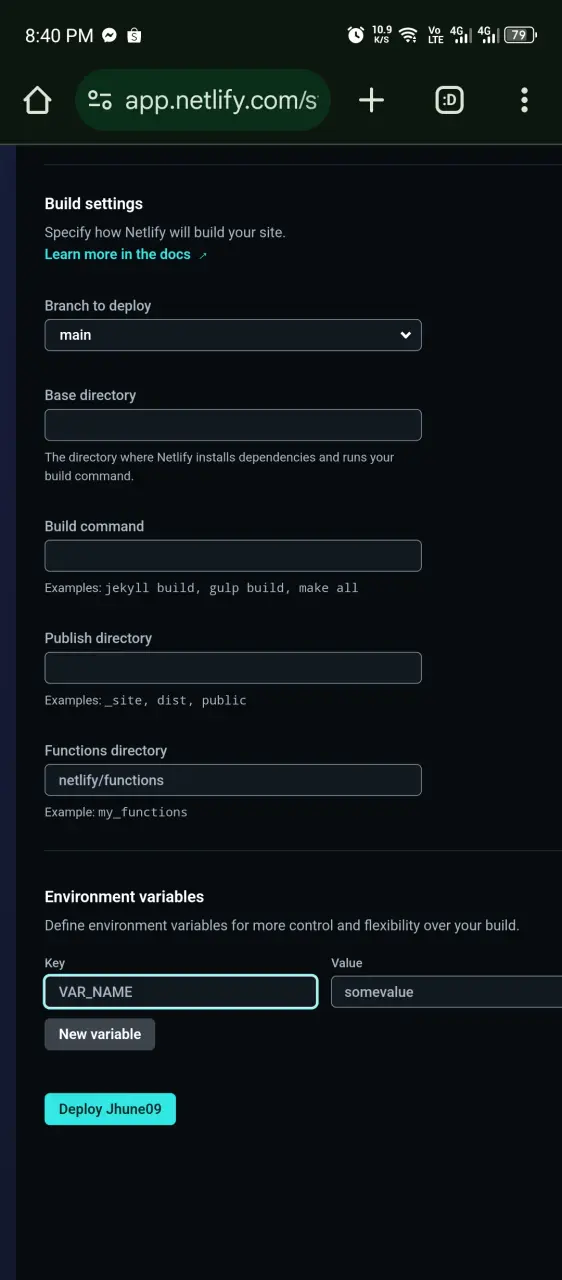Tap the alarm clock status icon

pyautogui.click(x=355, y=35)
